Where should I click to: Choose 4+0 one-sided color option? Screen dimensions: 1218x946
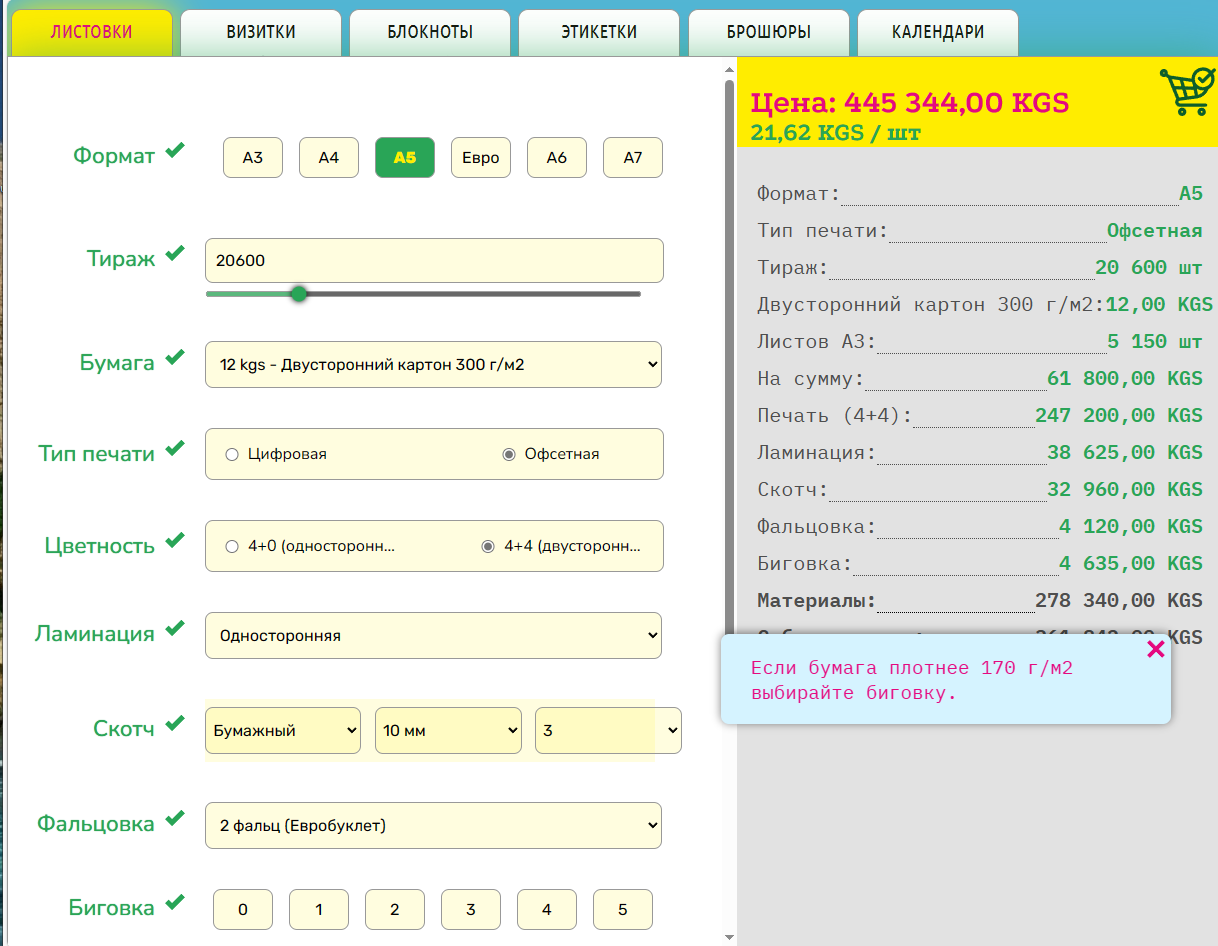[x=232, y=546]
